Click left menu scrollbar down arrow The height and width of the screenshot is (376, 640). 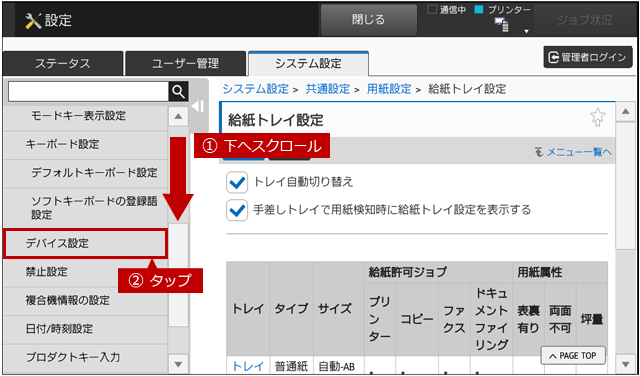click(x=178, y=363)
